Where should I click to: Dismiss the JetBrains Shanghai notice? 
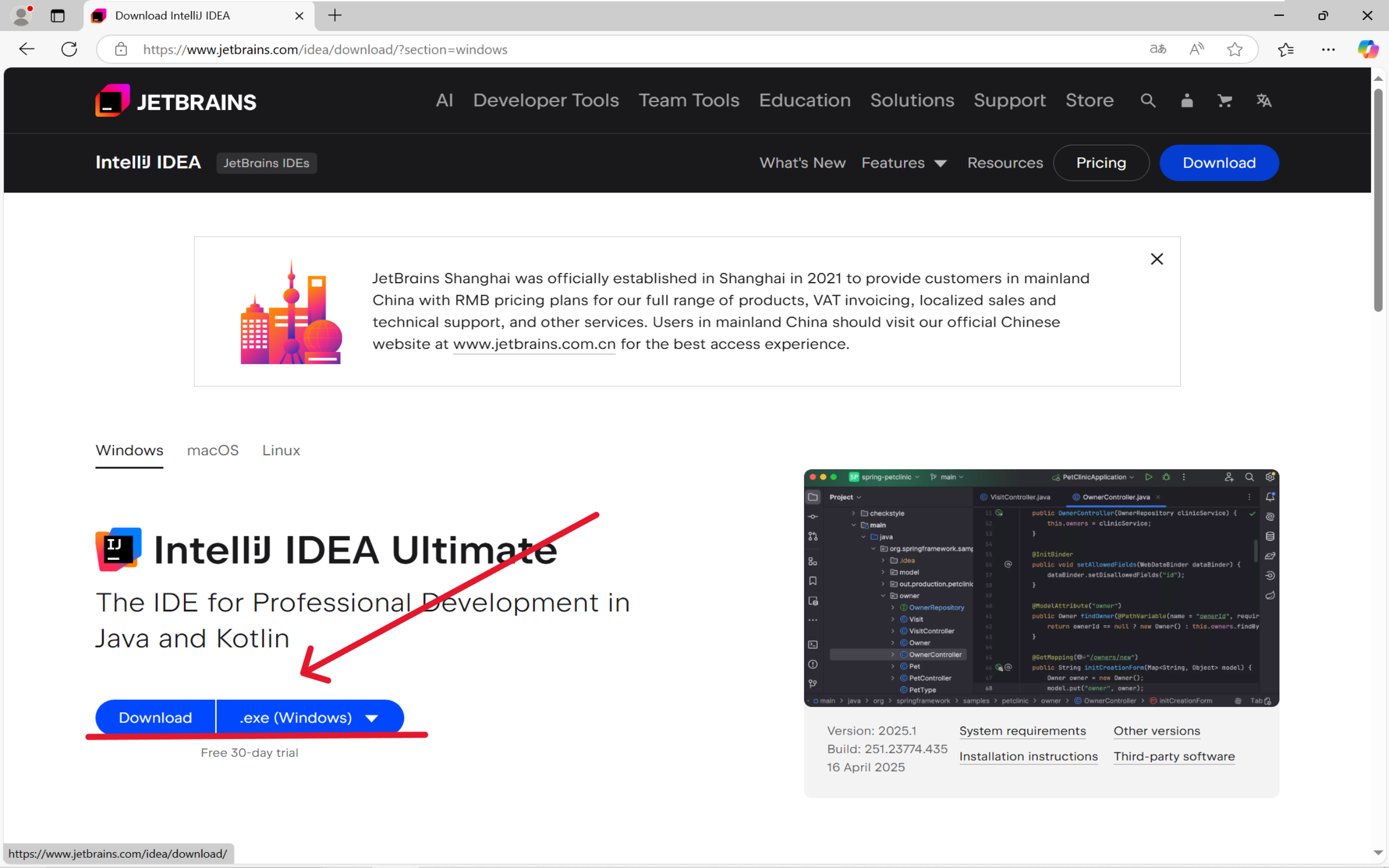click(x=1157, y=258)
